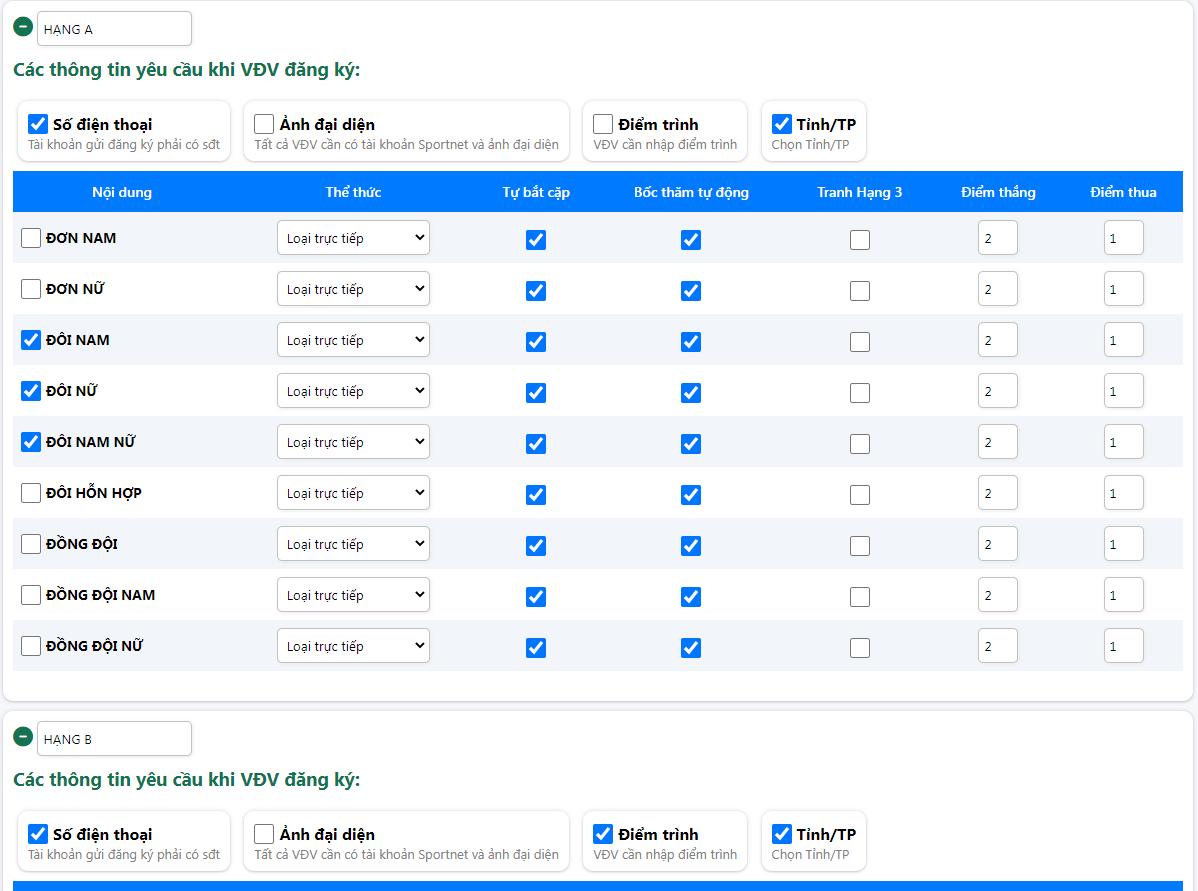
Task: Enable Điểm trình requirement in HẠNG A
Action: pos(603,124)
